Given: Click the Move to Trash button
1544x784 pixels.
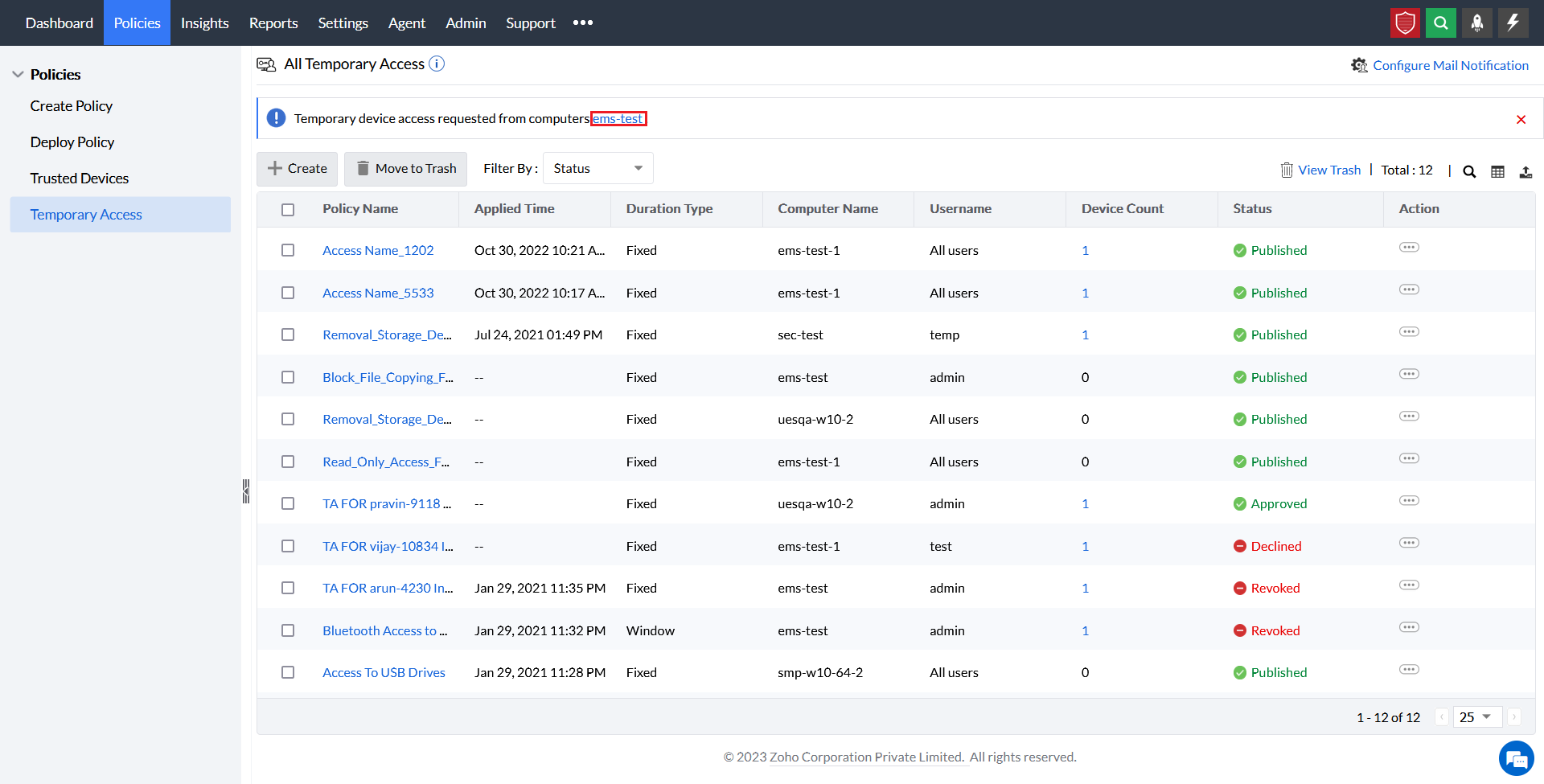Looking at the screenshot, I should pos(405,169).
